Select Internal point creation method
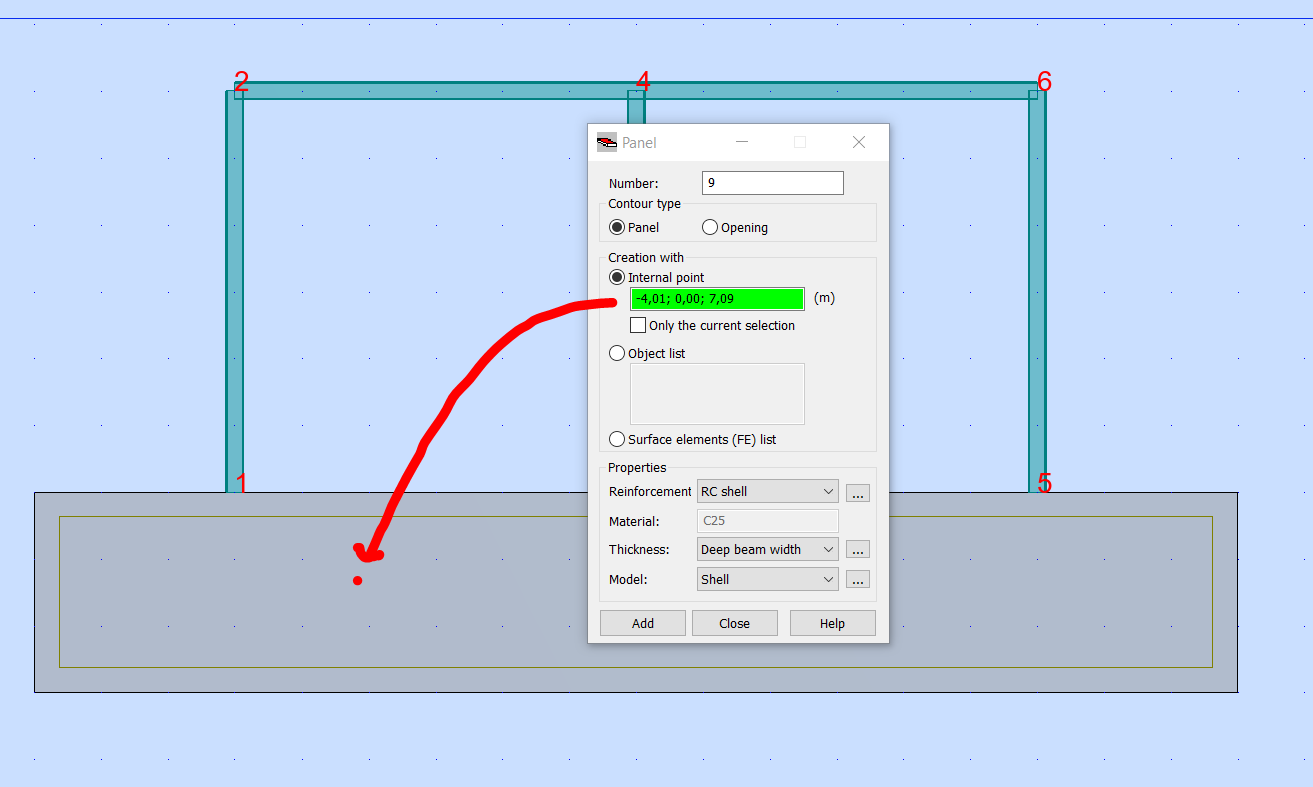 [x=617, y=277]
